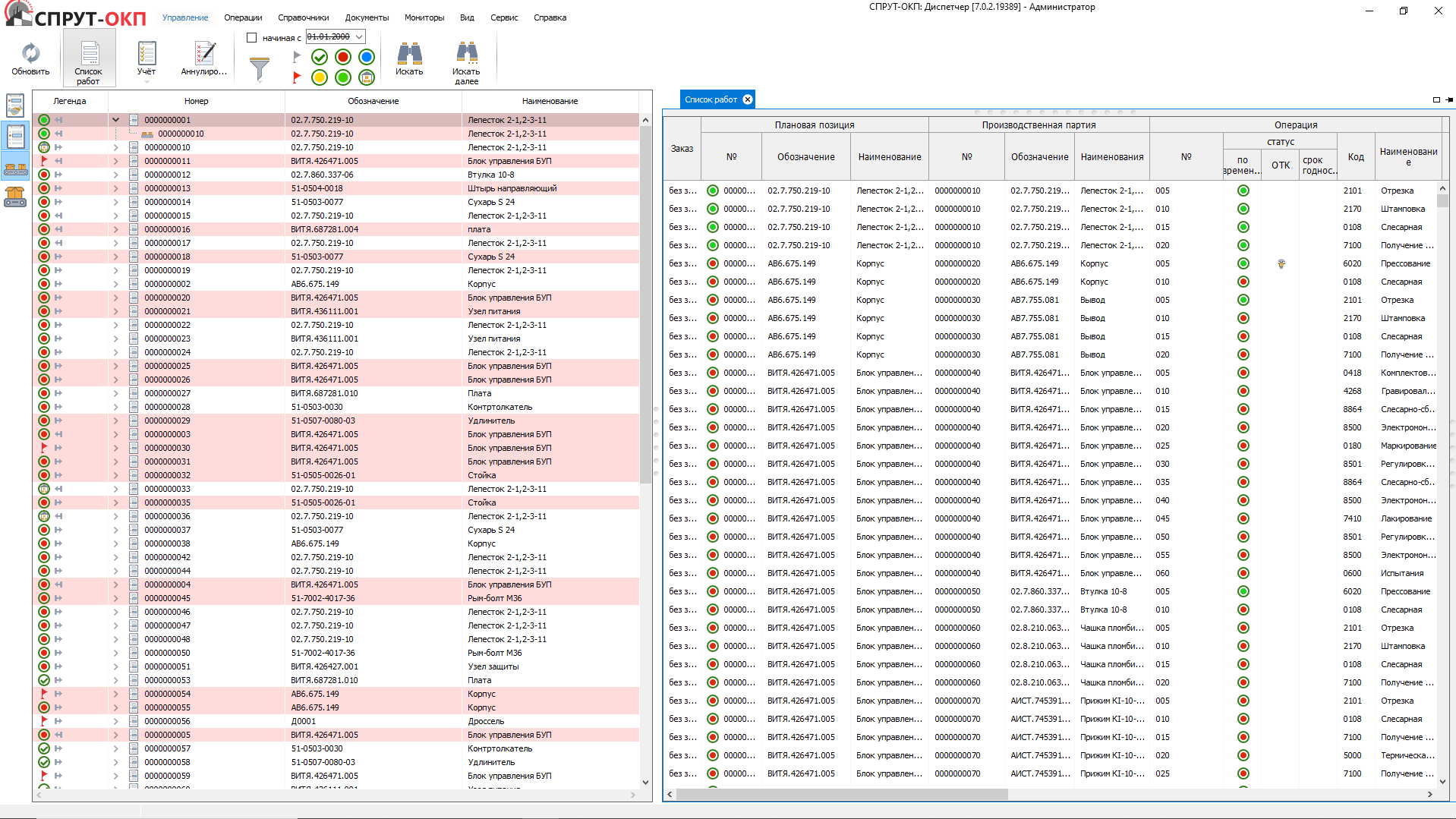The image size is (1456, 819).
Task: Open the Мониторы menu
Action: click(x=424, y=17)
